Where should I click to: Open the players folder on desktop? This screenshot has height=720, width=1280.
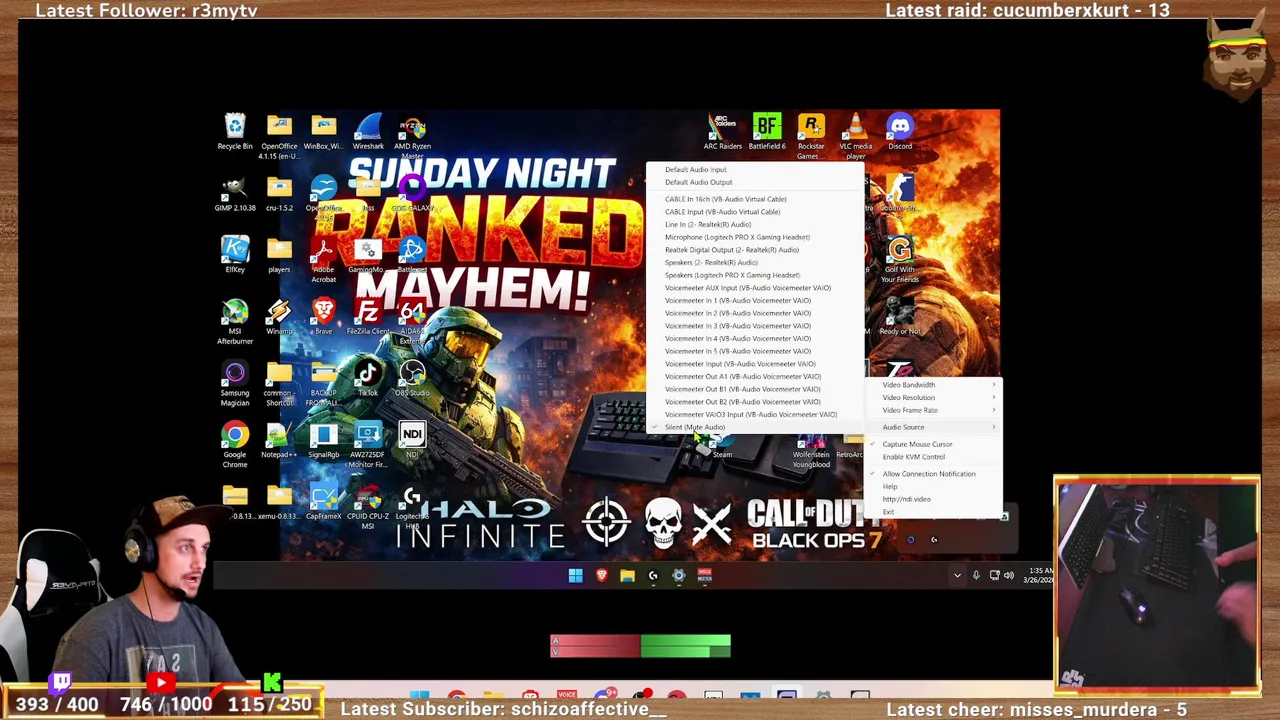pos(279,256)
